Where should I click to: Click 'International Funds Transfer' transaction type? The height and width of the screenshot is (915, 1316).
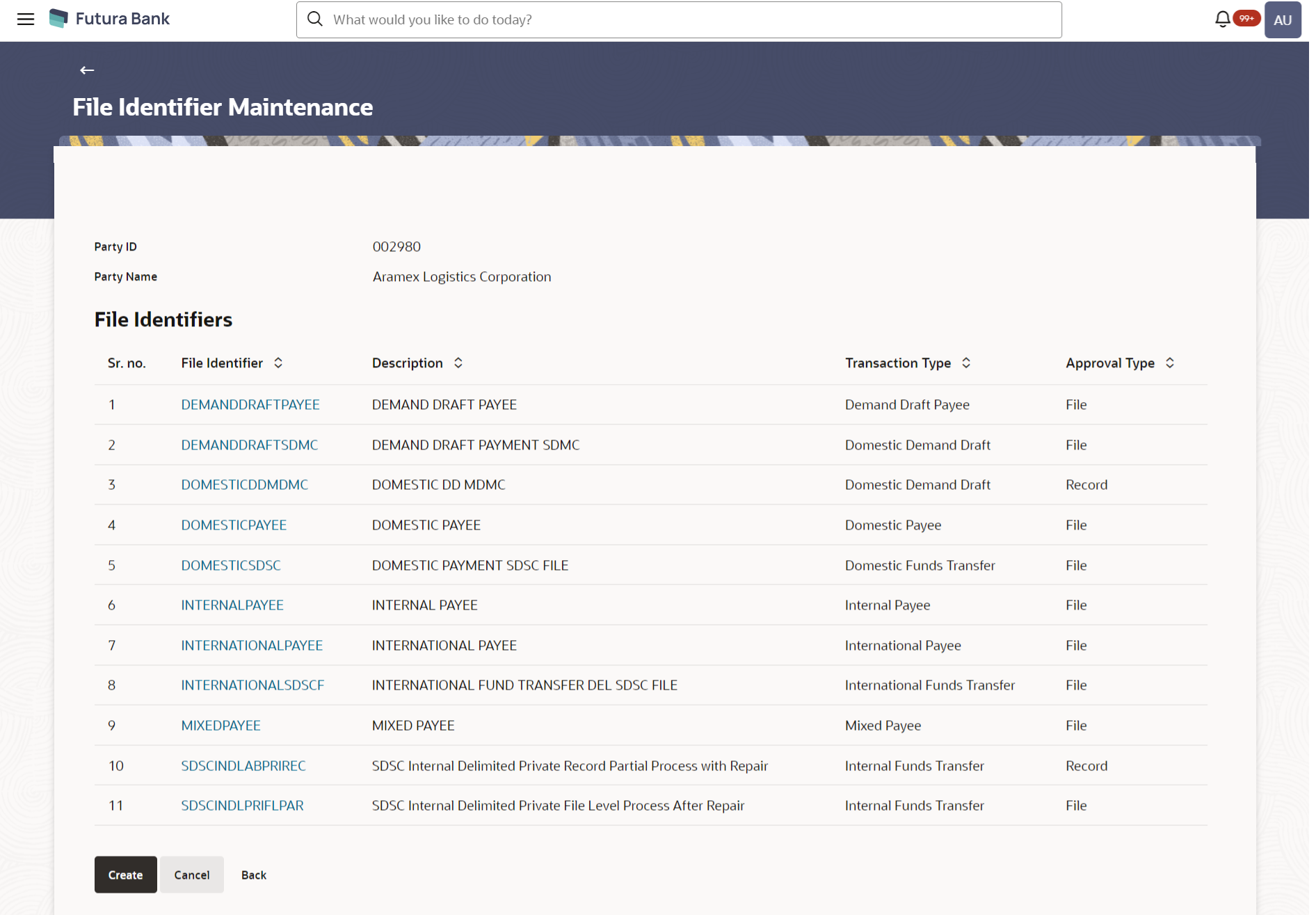[x=930, y=685]
